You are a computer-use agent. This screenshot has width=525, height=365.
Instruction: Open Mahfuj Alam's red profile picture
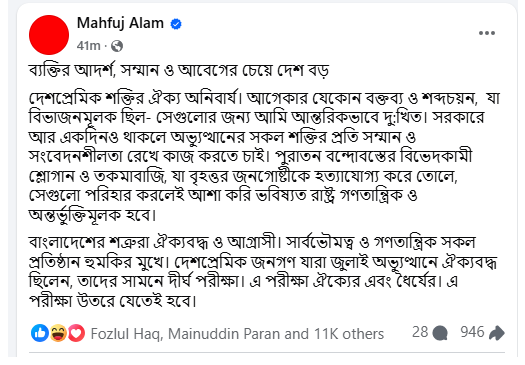[x=49, y=35]
